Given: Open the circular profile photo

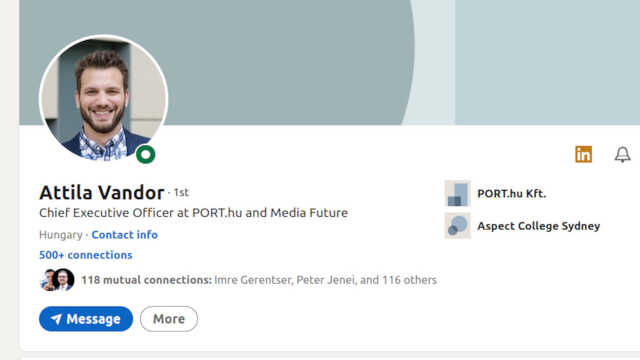Looking at the screenshot, I should coord(104,98).
